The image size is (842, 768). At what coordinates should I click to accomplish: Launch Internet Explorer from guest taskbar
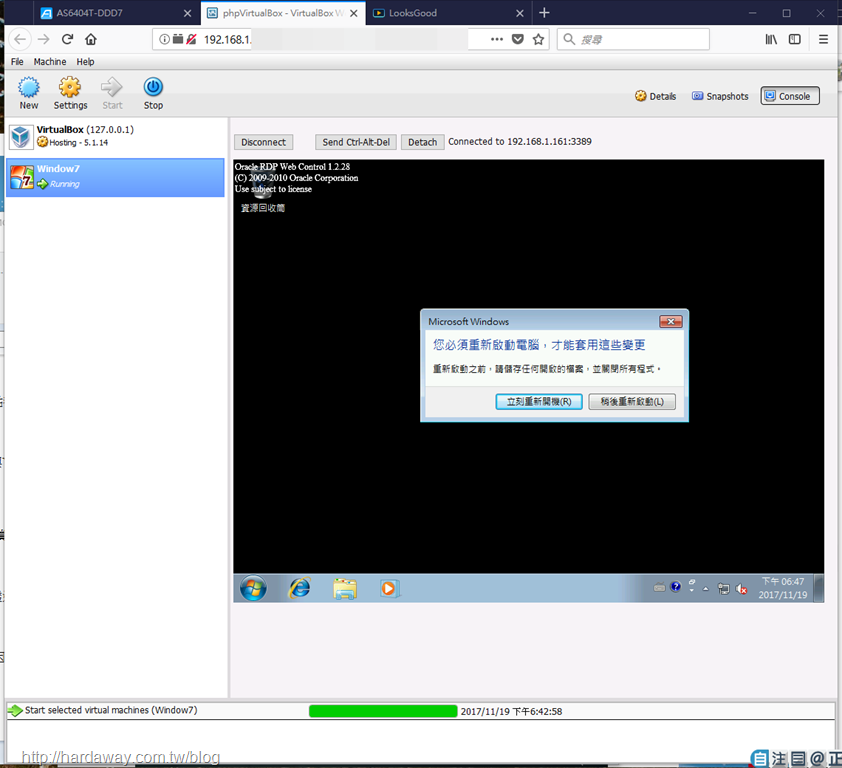[x=300, y=589]
